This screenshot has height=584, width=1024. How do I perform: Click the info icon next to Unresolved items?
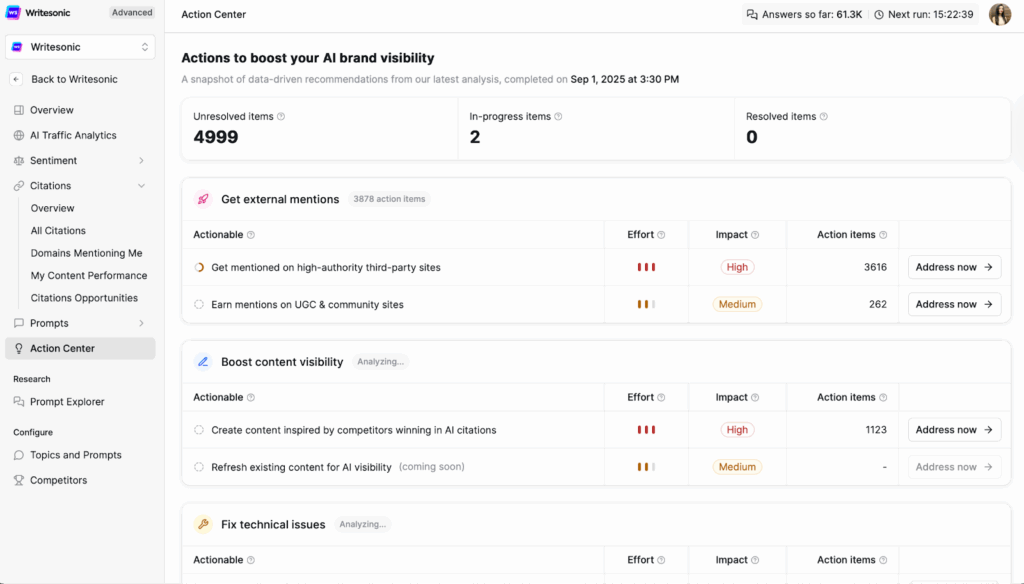point(281,117)
